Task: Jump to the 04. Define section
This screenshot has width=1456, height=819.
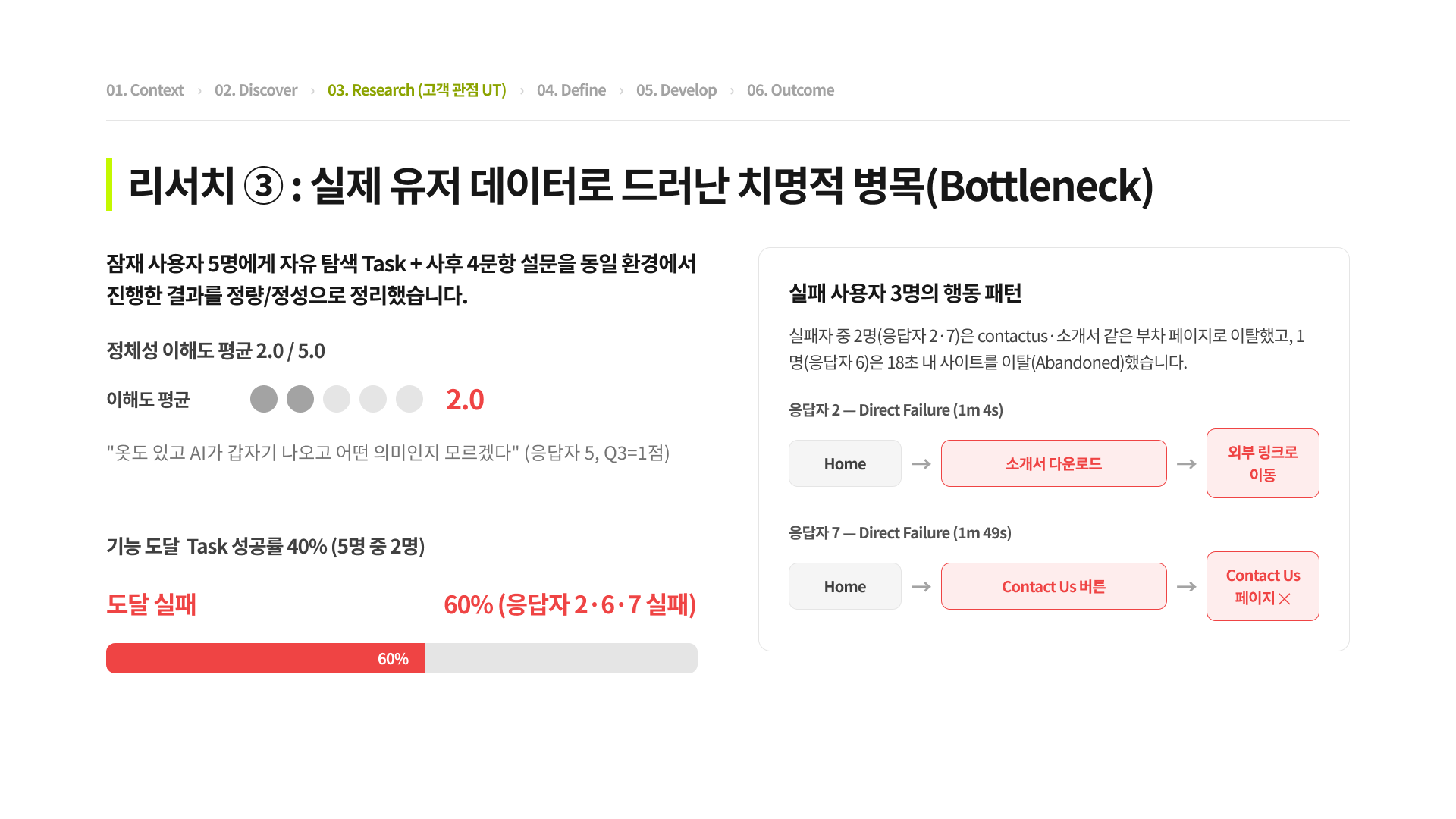Action: (571, 90)
